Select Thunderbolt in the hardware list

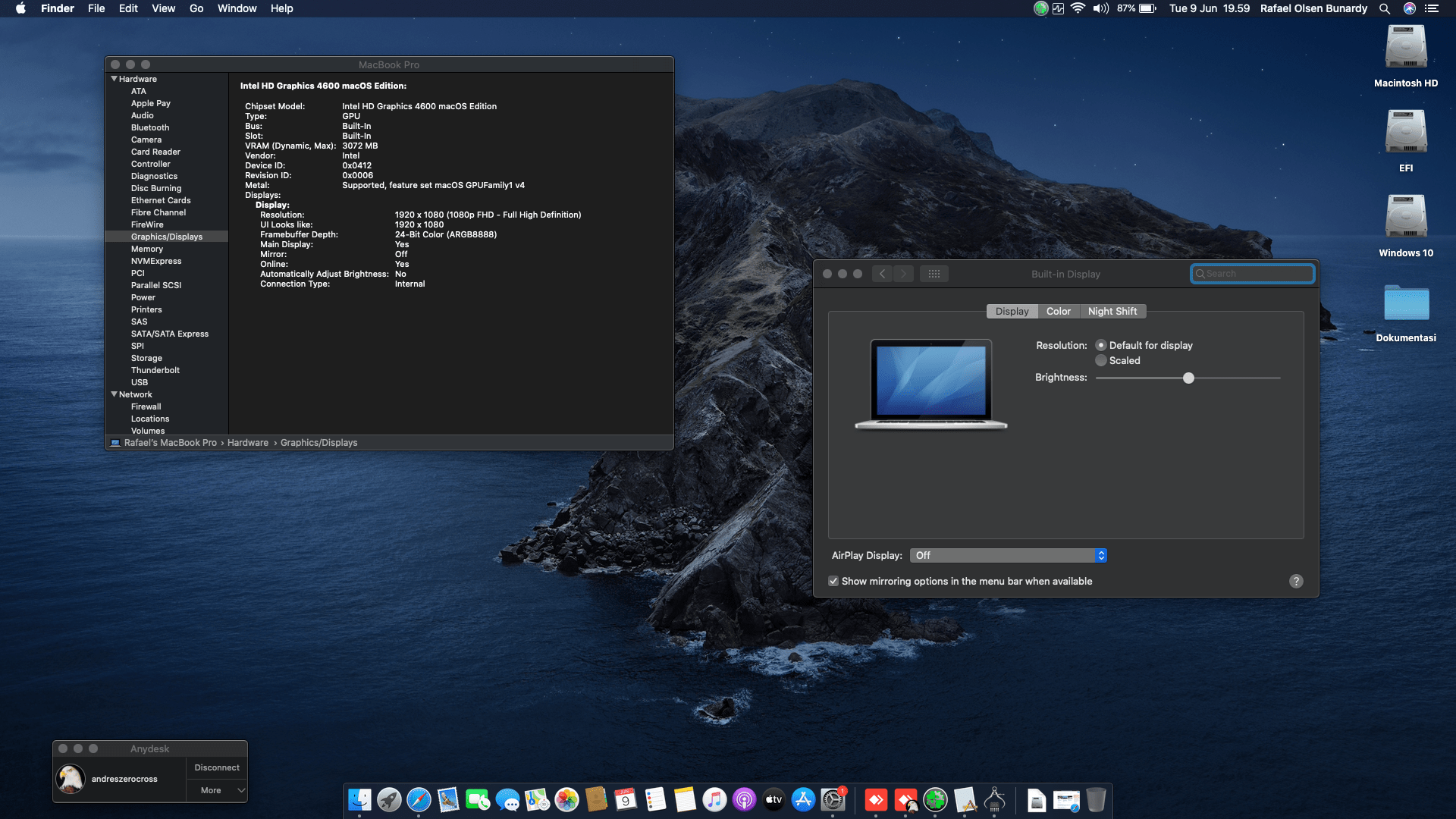tap(155, 370)
